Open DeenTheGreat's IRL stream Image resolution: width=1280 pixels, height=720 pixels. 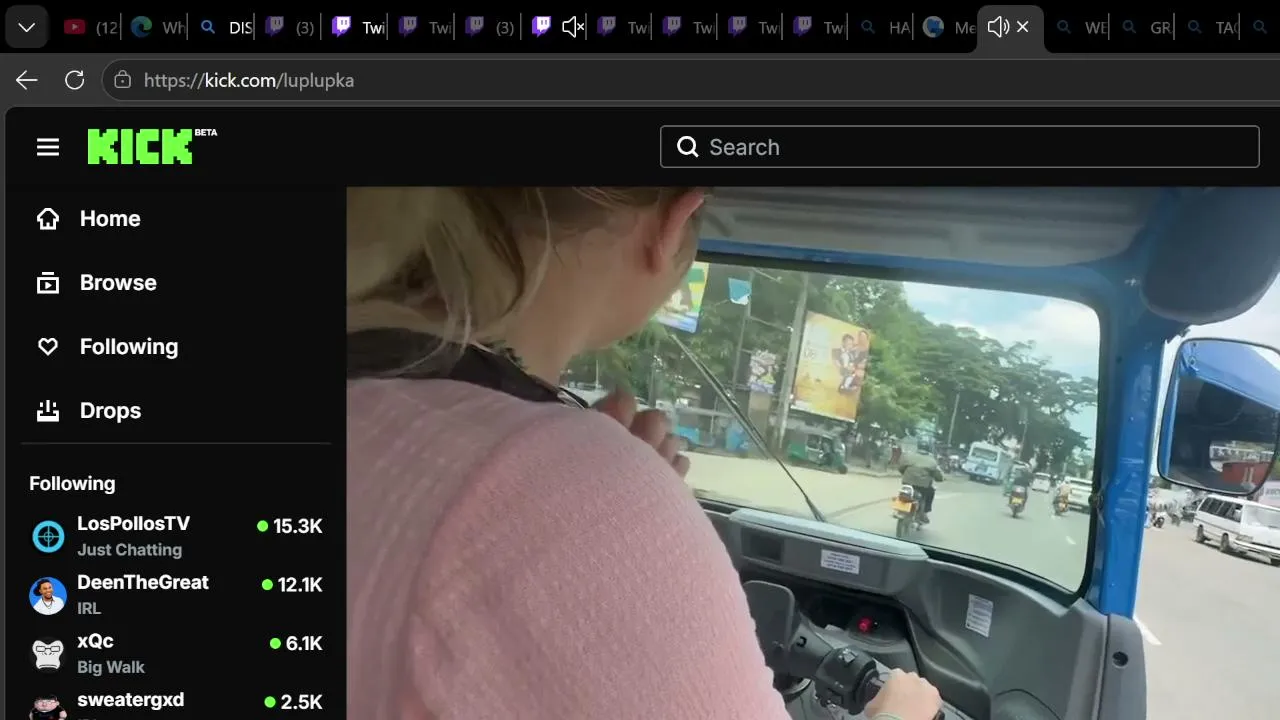click(176, 594)
